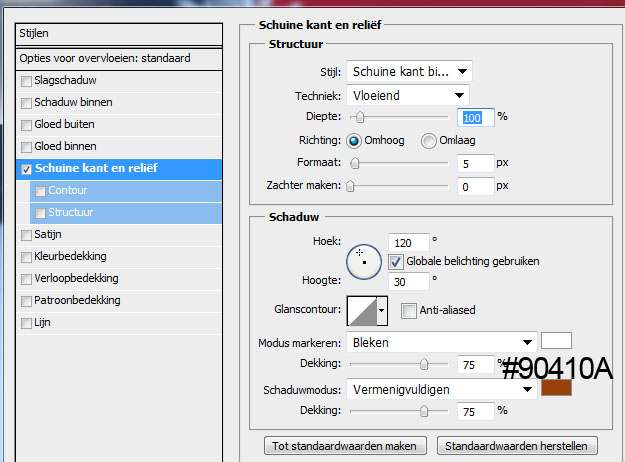Select the Contour sub-style row
The height and width of the screenshot is (462, 625).
[x=126, y=191]
